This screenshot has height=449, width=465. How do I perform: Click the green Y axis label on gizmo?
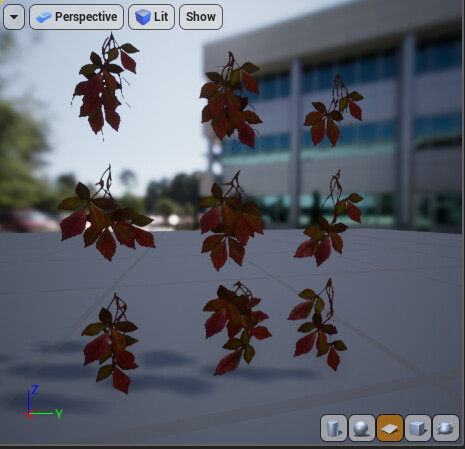[x=59, y=414]
